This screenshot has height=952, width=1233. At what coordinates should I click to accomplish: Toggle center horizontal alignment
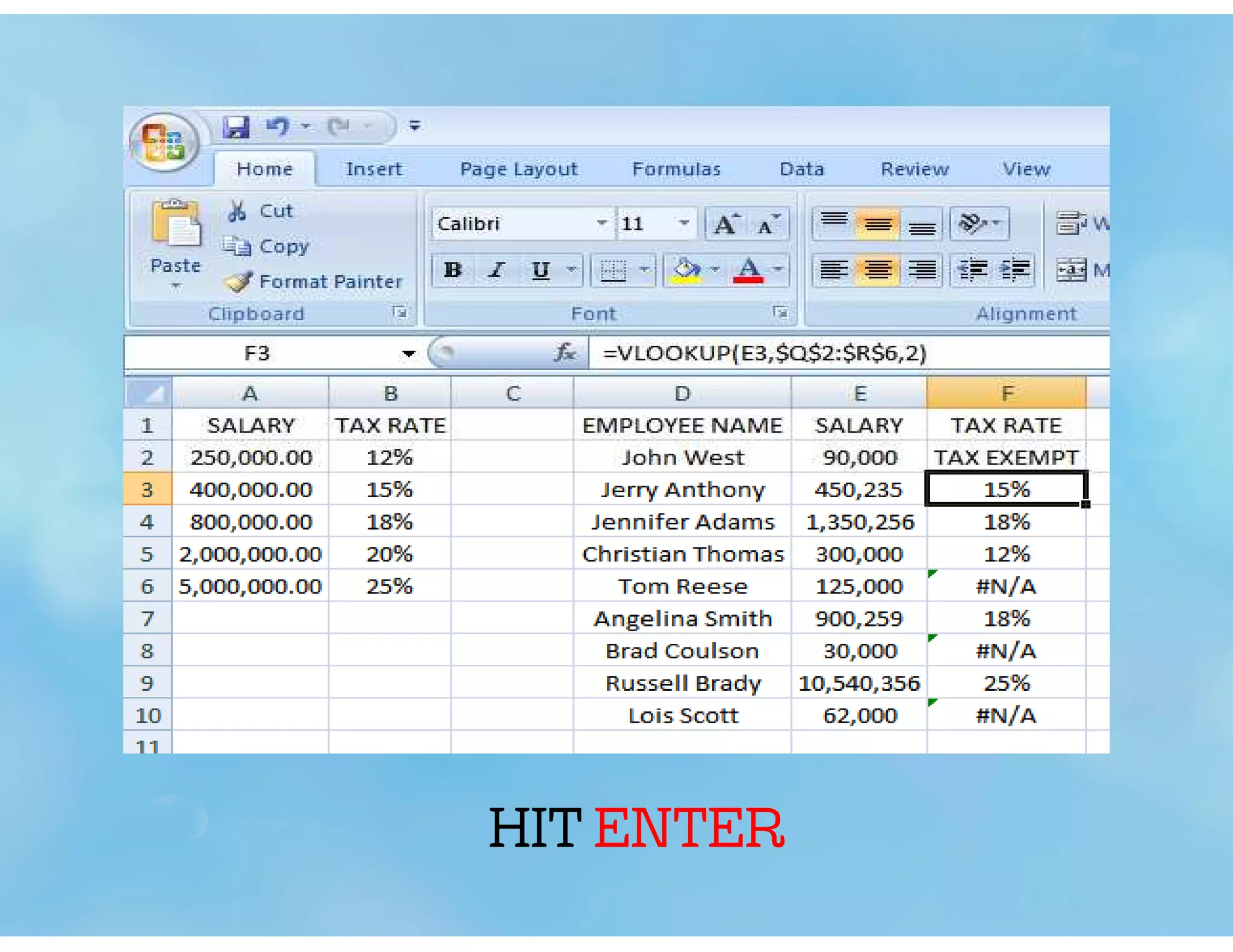pyautogui.click(x=878, y=270)
